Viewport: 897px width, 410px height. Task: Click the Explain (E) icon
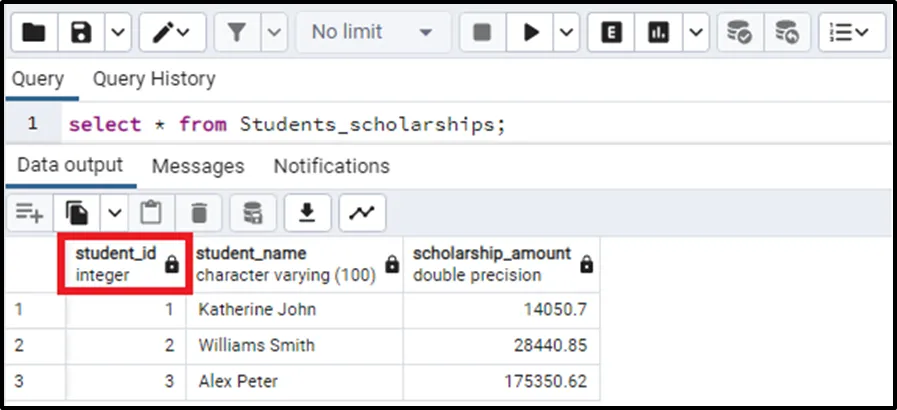pos(612,33)
